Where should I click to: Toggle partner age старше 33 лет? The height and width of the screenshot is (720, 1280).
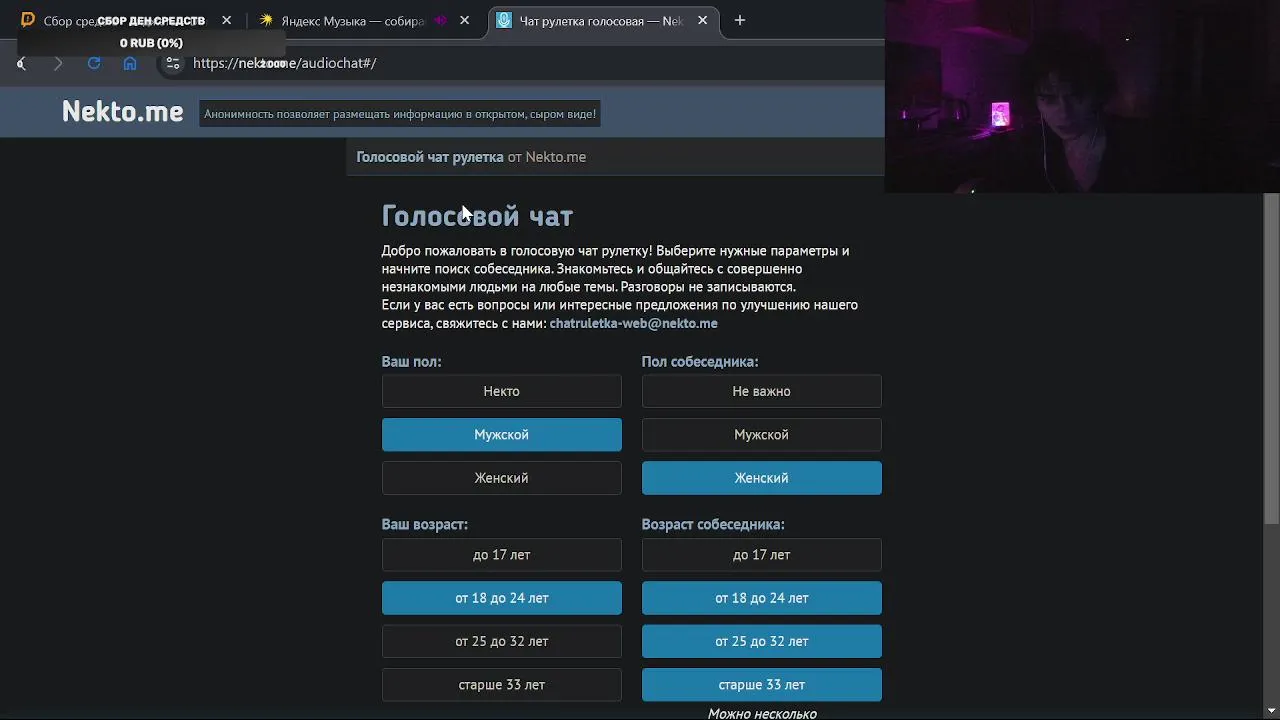[x=762, y=685]
